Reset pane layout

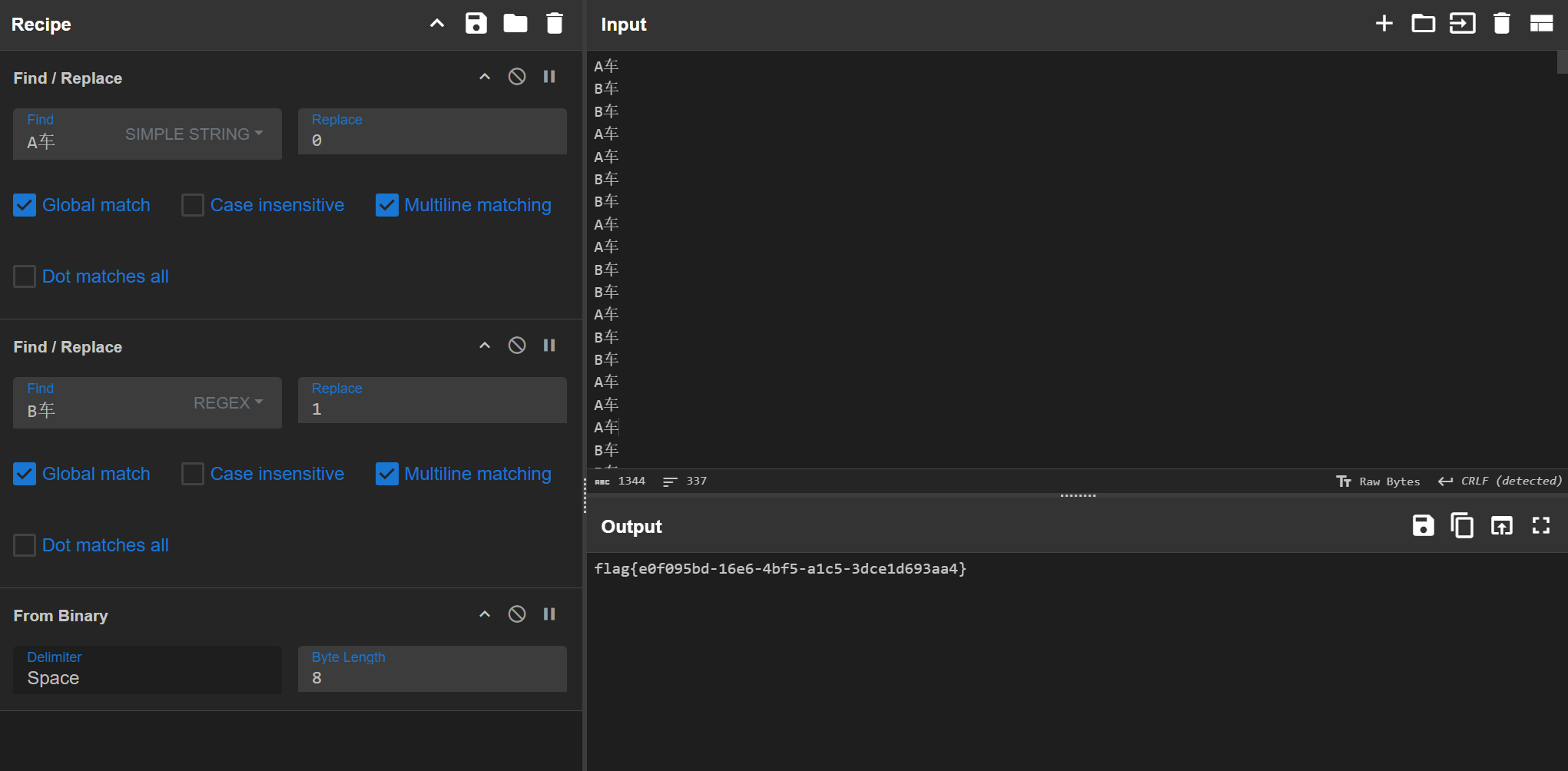(1541, 24)
